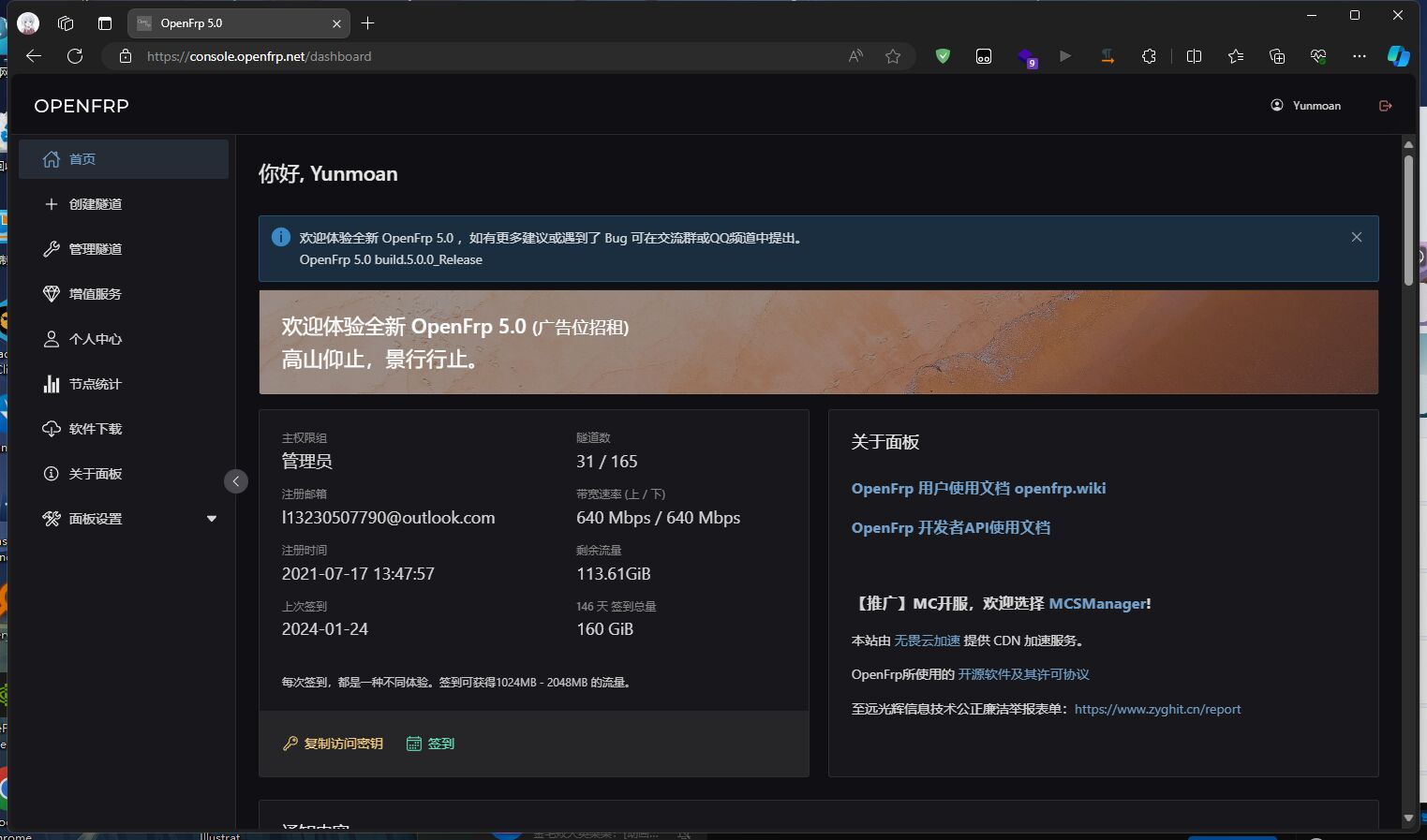Screen dimensions: 1427x840
Task: Open the Yunmoan user account
Action: pos(1305,106)
